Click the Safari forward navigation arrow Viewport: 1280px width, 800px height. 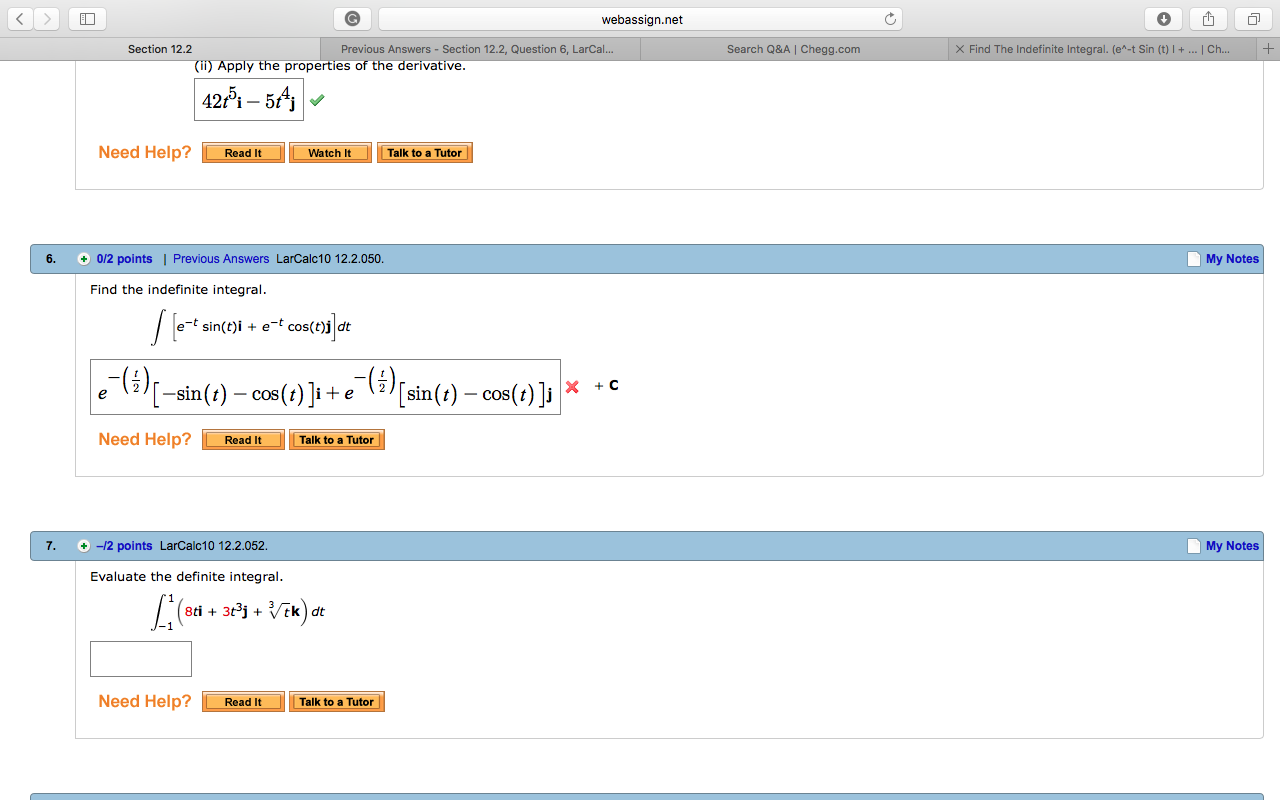(45, 18)
